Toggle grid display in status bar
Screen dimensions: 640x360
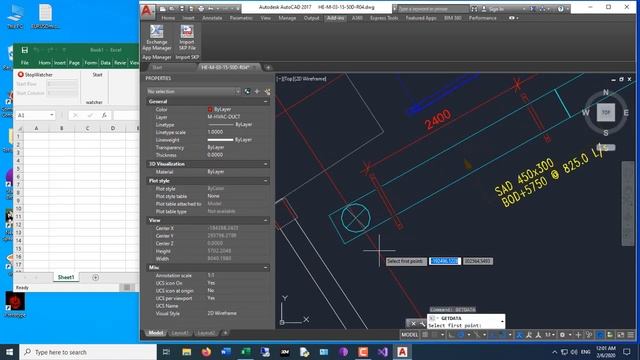tap(425, 335)
